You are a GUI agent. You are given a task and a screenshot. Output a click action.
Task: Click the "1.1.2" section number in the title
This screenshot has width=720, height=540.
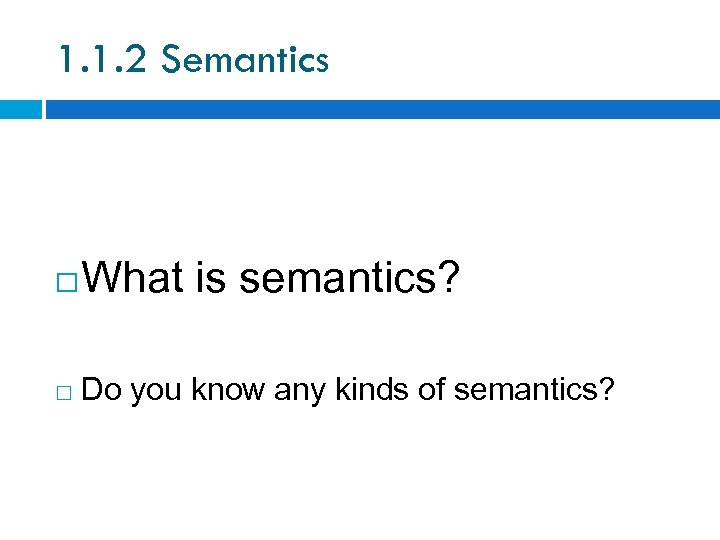pos(104,60)
